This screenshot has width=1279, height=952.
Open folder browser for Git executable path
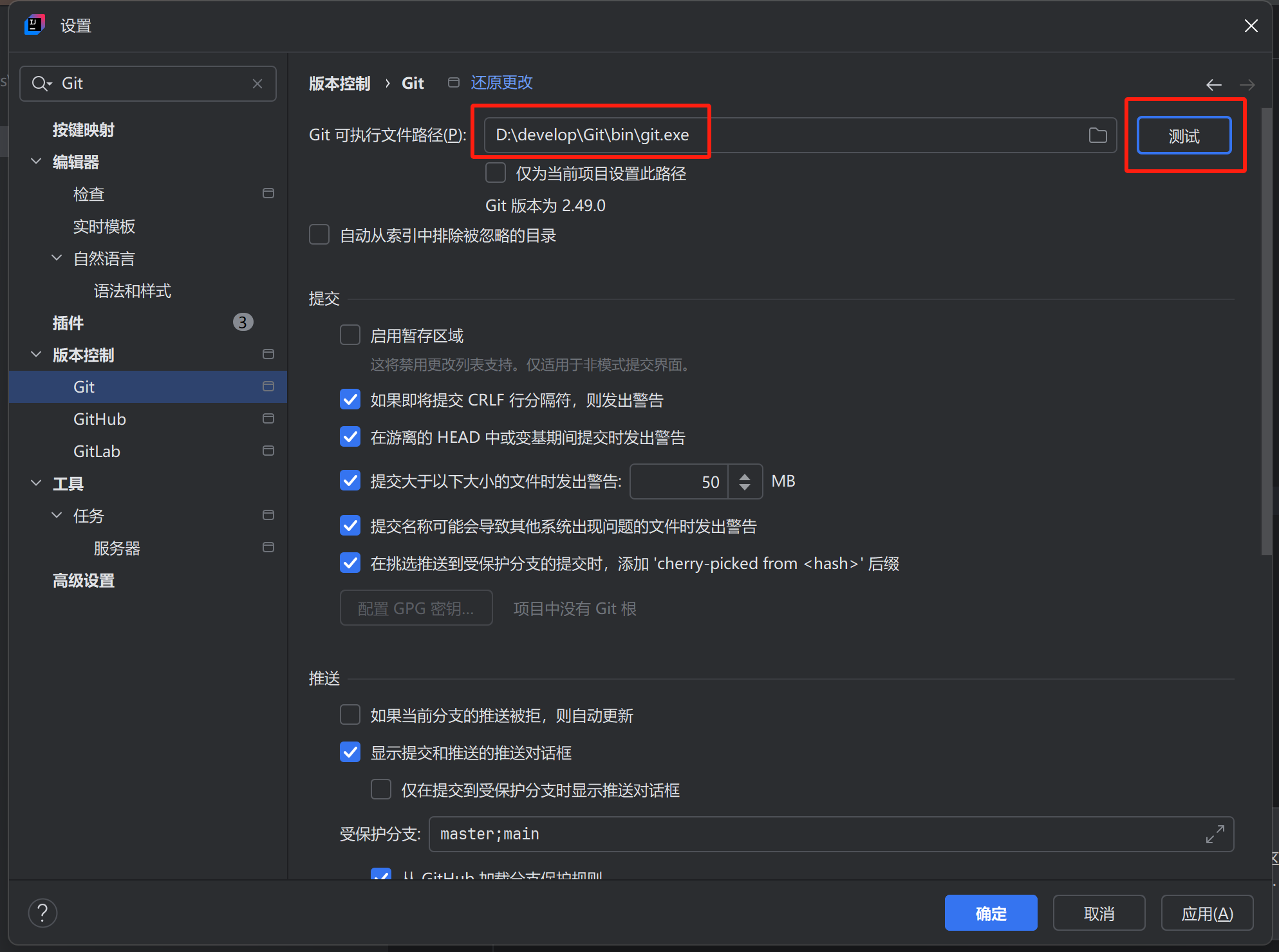click(x=1098, y=135)
